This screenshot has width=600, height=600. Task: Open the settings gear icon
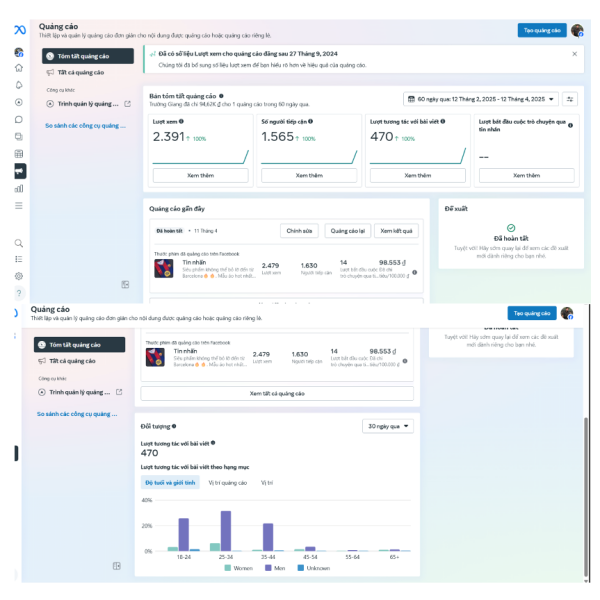tap(19, 276)
